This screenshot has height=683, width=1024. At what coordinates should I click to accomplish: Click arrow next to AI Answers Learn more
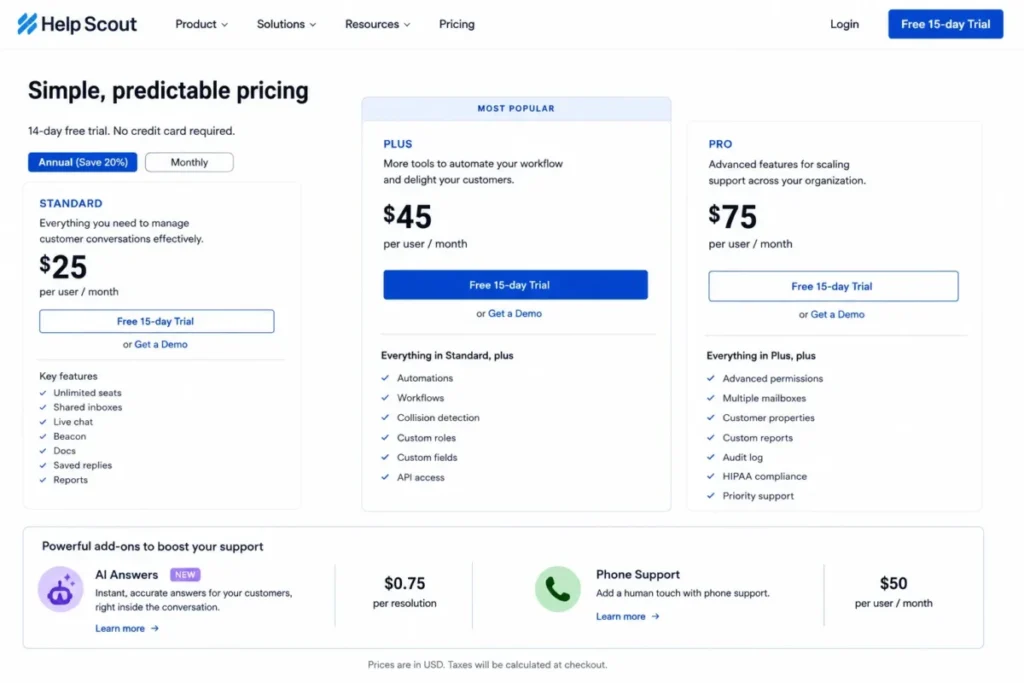155,628
